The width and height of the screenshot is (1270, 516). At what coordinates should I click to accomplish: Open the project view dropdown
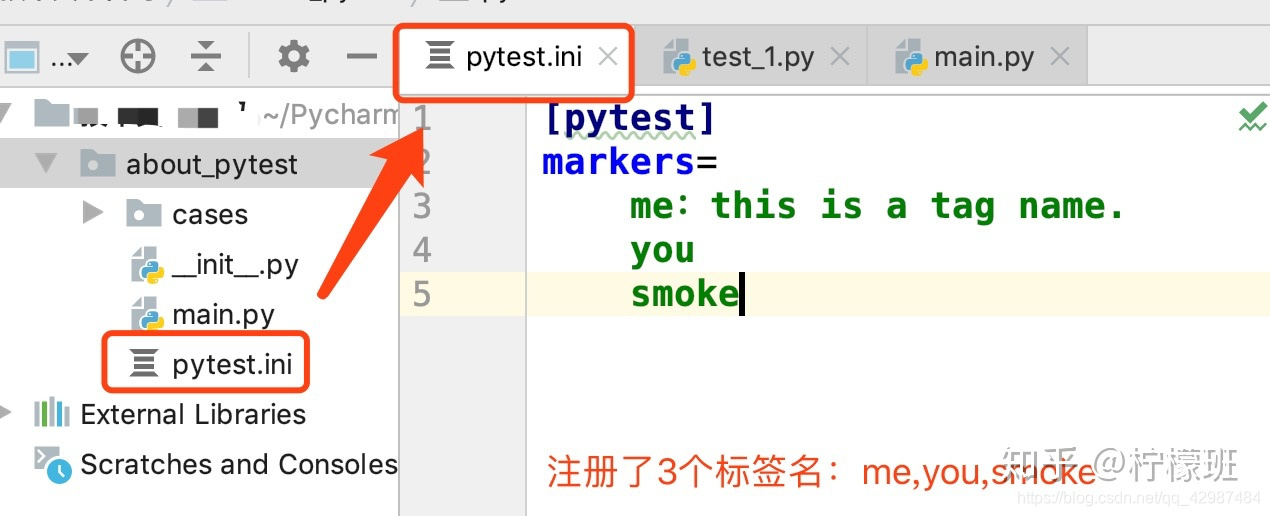[x=70, y=57]
